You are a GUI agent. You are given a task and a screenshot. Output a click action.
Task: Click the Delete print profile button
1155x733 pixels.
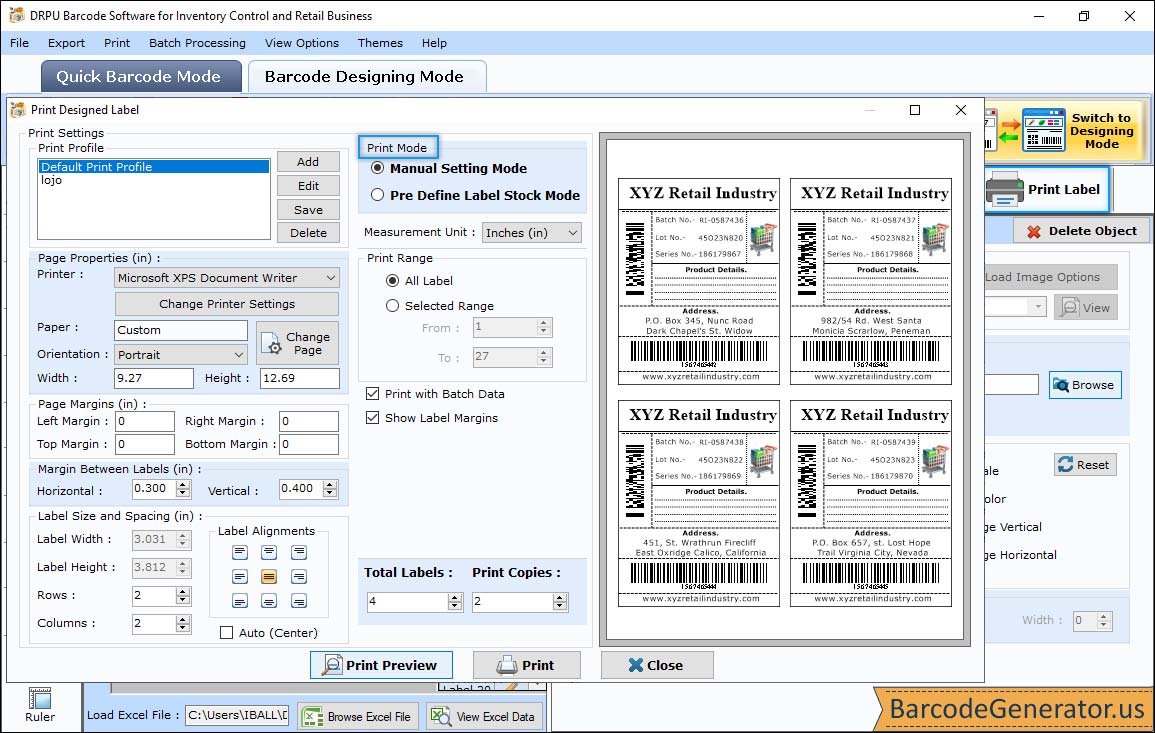click(x=308, y=233)
